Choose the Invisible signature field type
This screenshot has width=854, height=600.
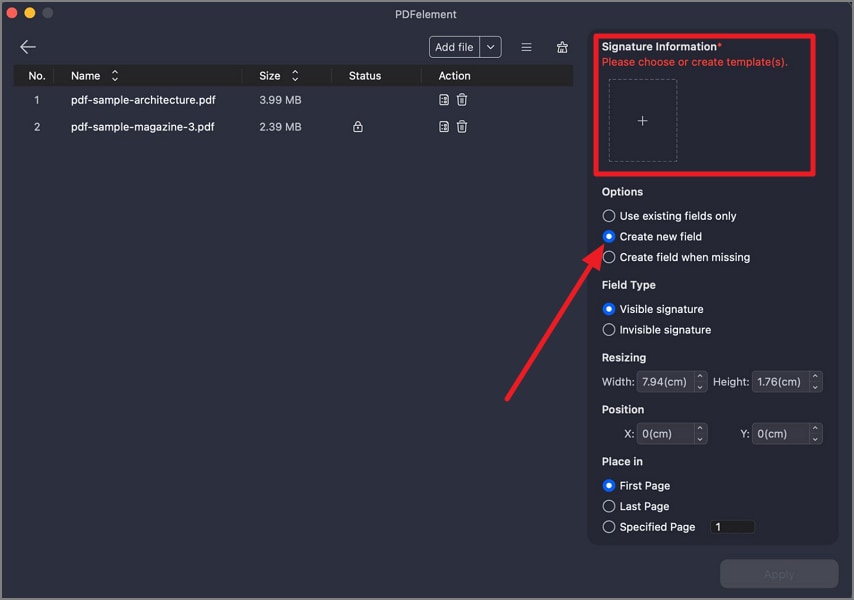(609, 330)
